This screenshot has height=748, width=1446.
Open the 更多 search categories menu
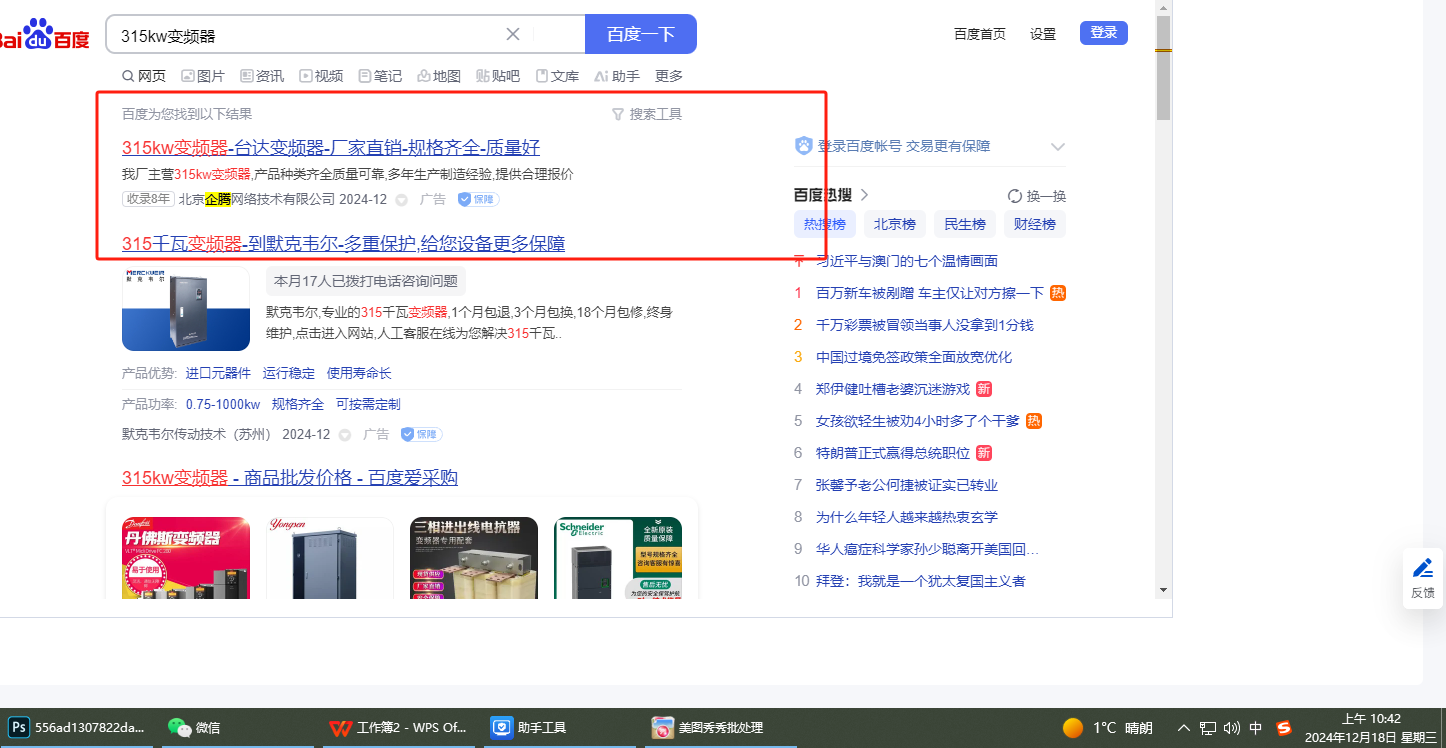669,76
